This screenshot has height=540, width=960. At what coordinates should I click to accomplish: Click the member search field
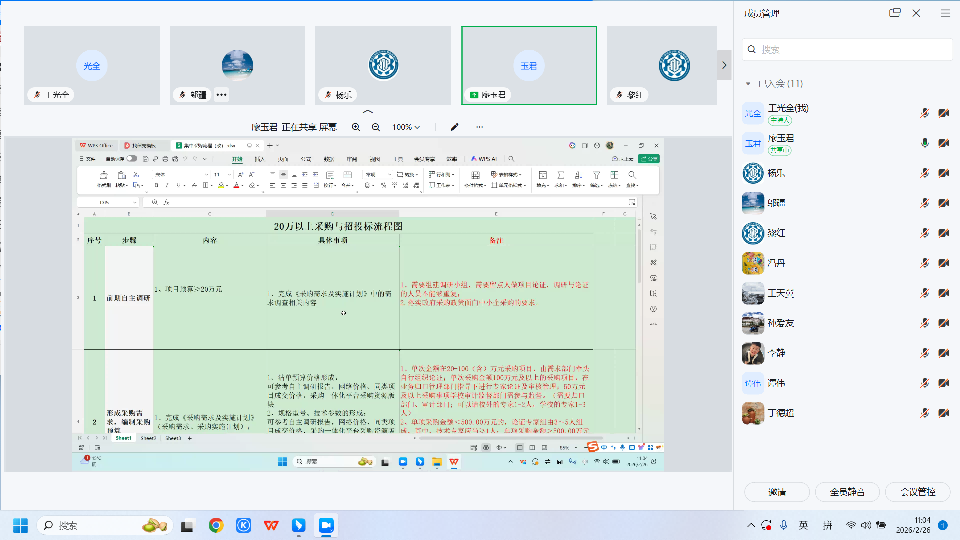coord(846,49)
